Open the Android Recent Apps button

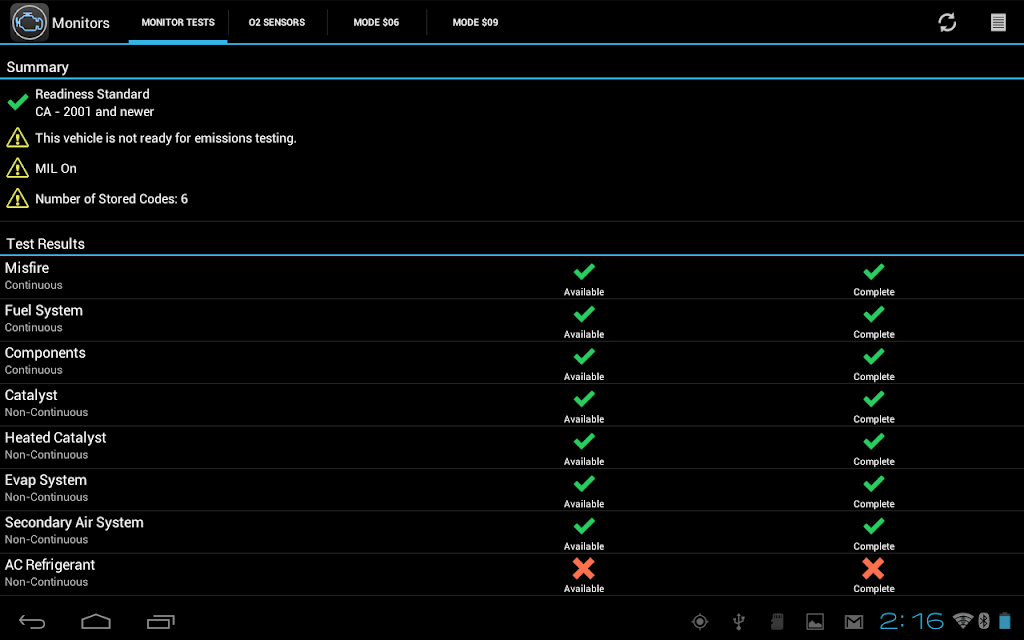point(161,621)
